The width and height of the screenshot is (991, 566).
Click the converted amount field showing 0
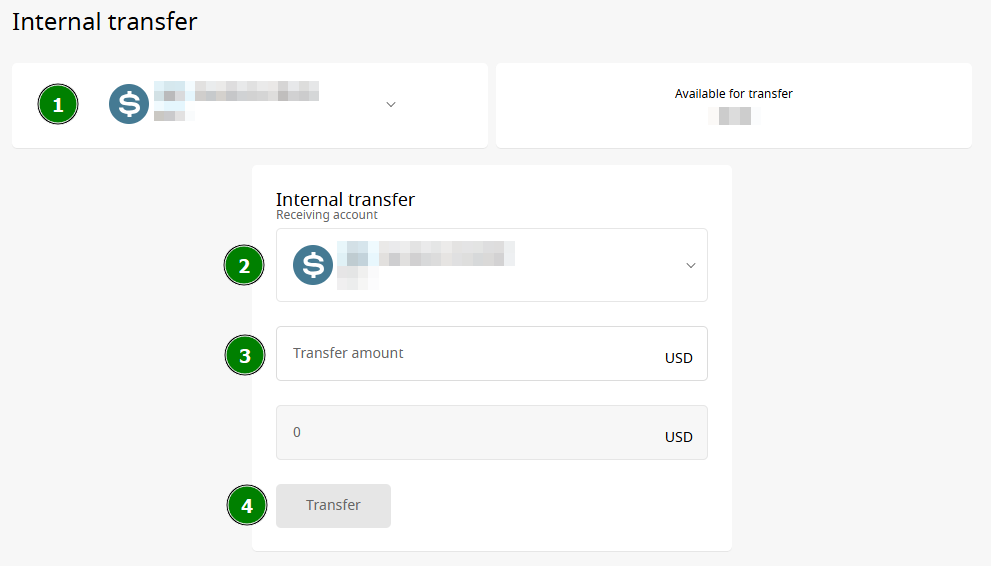492,432
